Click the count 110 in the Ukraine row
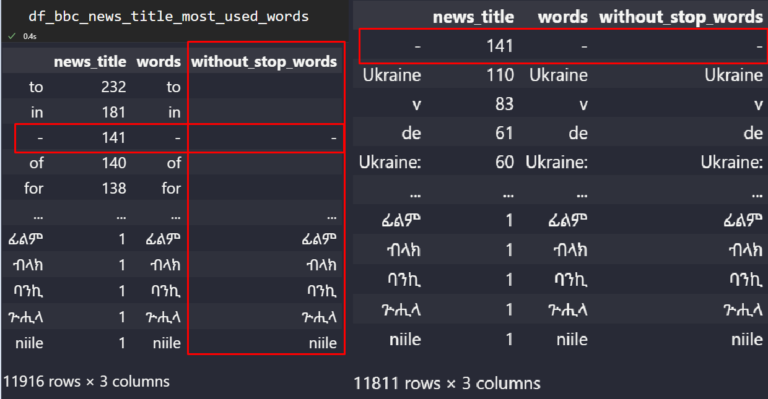Image resolution: width=768 pixels, height=399 pixels. click(500, 75)
